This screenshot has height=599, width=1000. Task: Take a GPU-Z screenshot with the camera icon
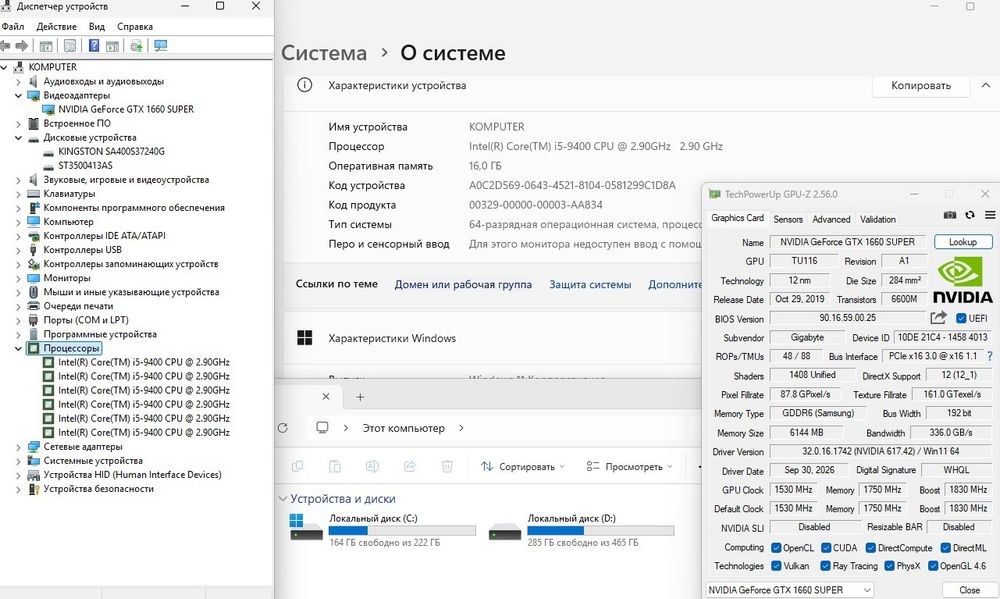coord(950,215)
